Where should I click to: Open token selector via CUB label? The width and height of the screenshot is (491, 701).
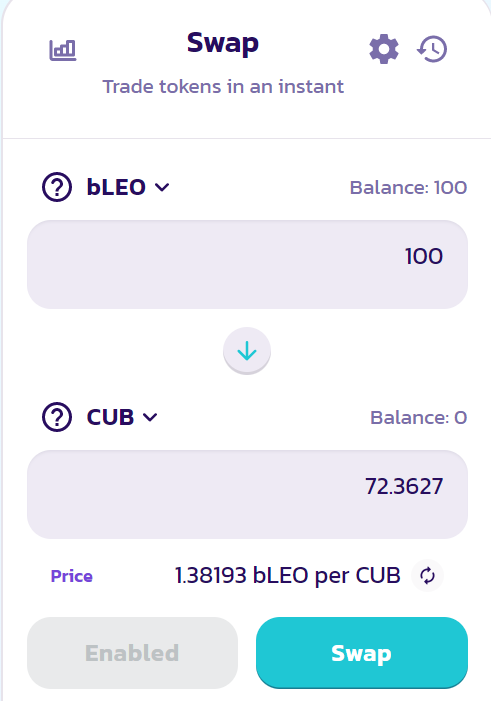(110, 417)
